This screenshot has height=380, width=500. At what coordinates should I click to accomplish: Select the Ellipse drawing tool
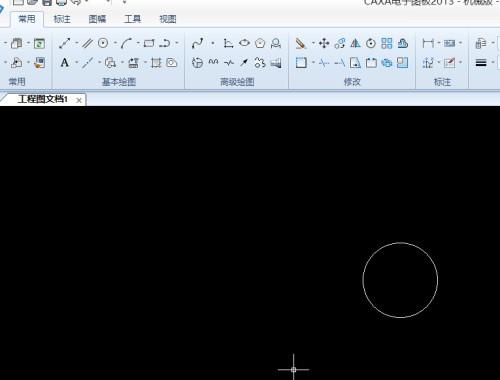[244, 43]
